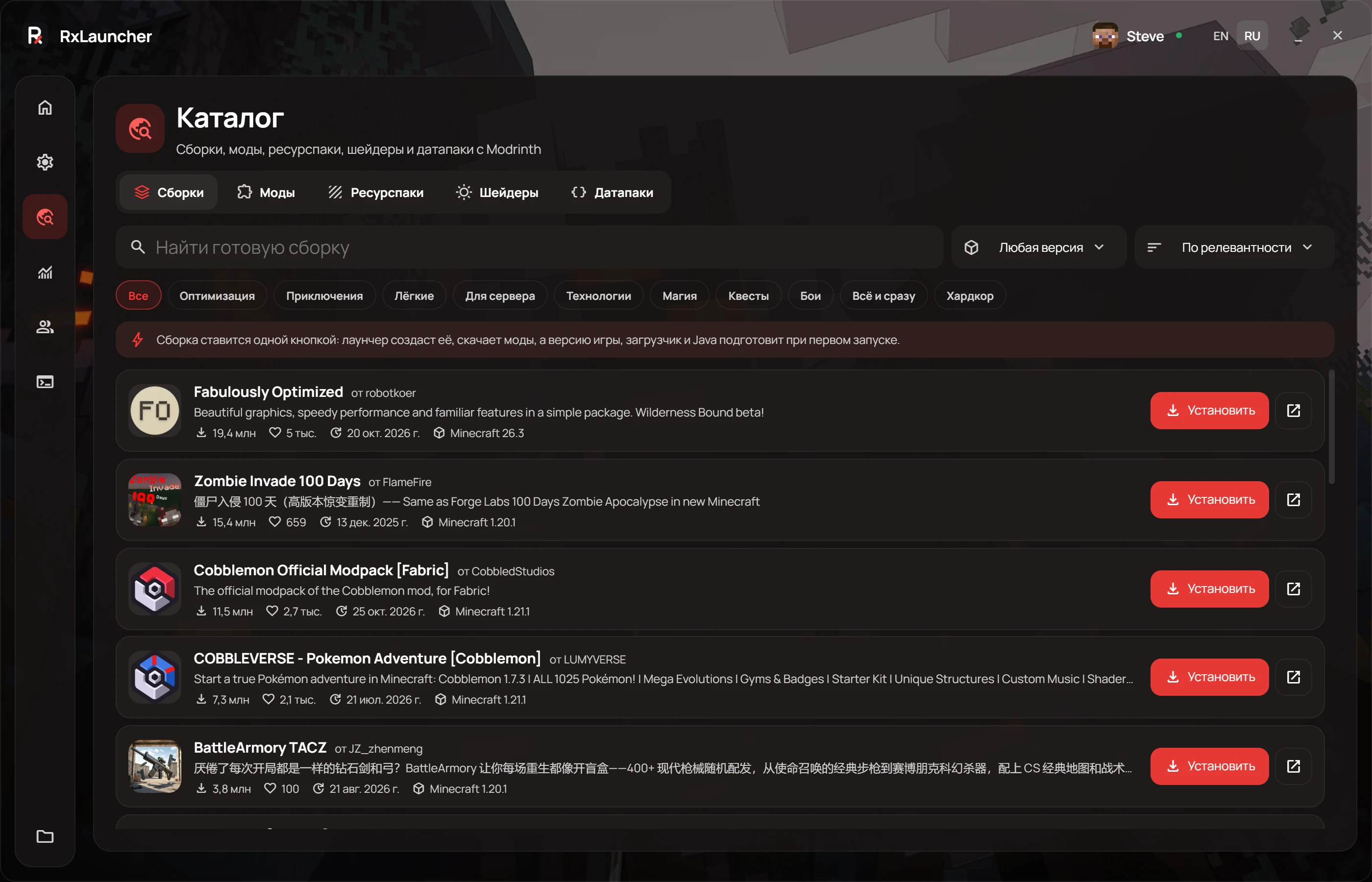
Task: Switch to Моды tab
Action: (x=266, y=193)
